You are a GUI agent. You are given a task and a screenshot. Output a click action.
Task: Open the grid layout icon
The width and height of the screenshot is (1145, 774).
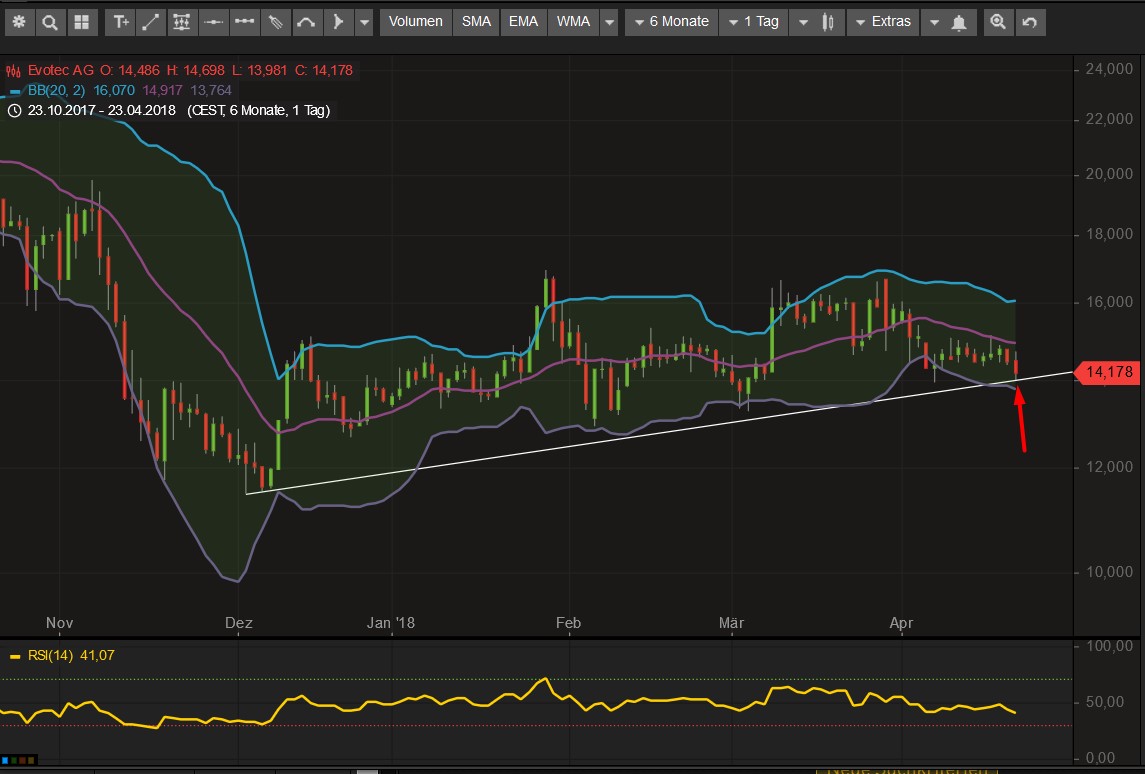81,22
